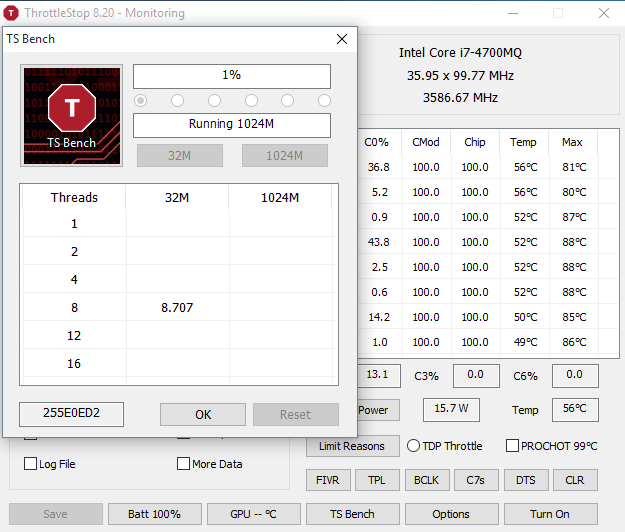Click the Power button
Viewport: 625px width, 532px height.
click(378, 410)
